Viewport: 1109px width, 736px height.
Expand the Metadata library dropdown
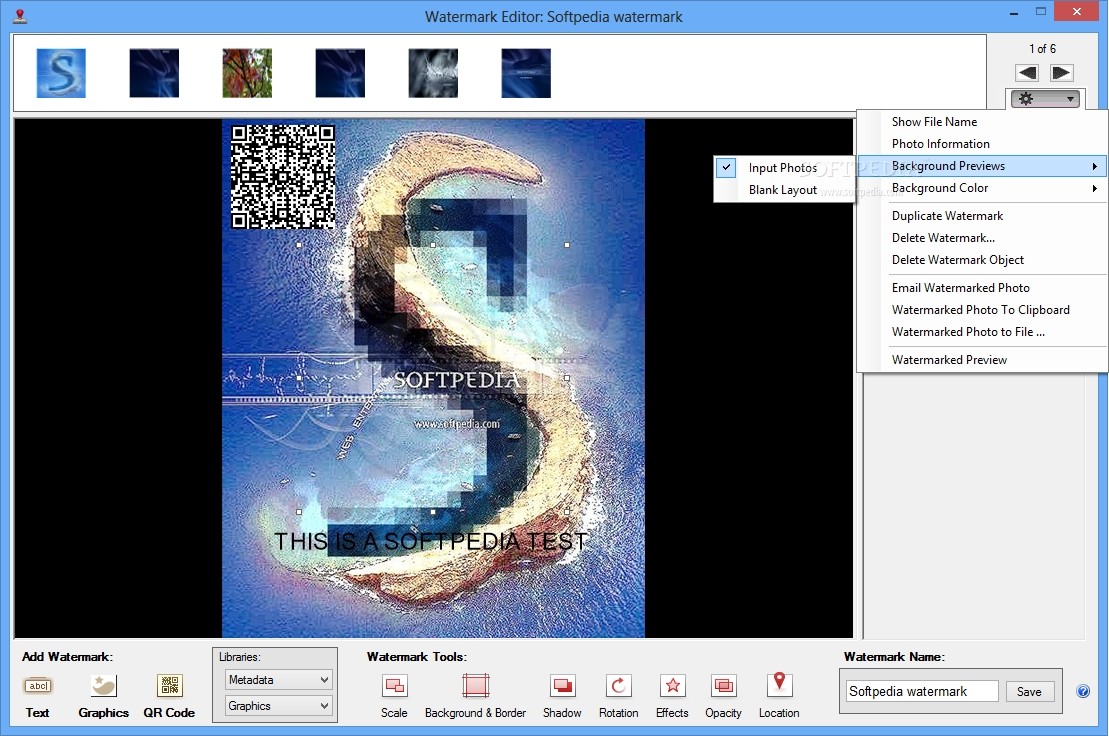278,680
